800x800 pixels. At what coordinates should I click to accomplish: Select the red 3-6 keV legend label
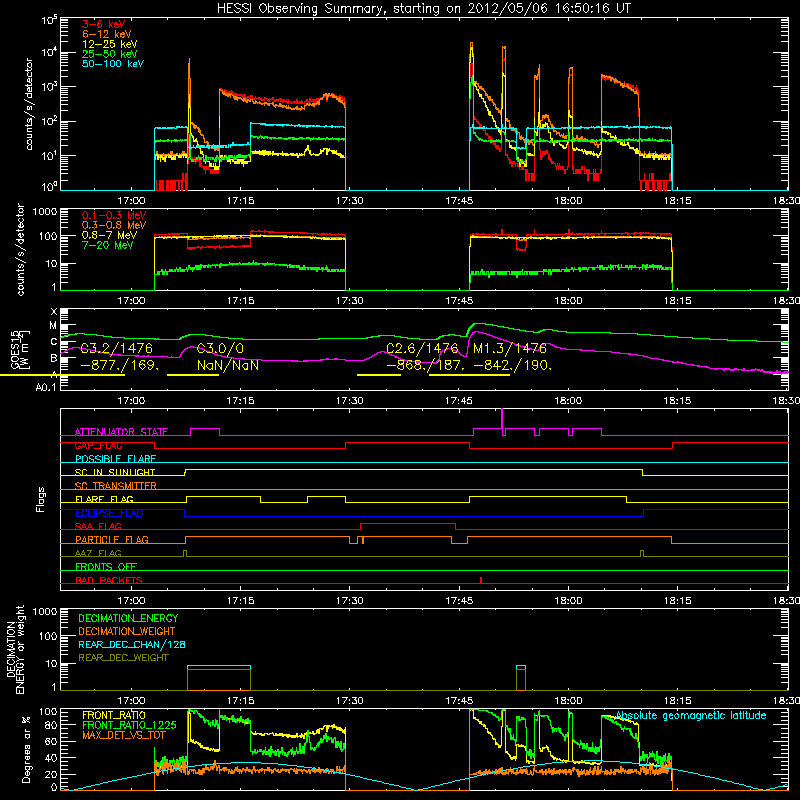coord(103,24)
